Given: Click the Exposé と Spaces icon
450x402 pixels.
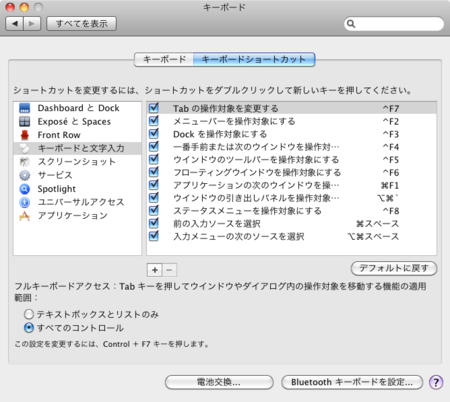Looking at the screenshot, I should (25, 121).
